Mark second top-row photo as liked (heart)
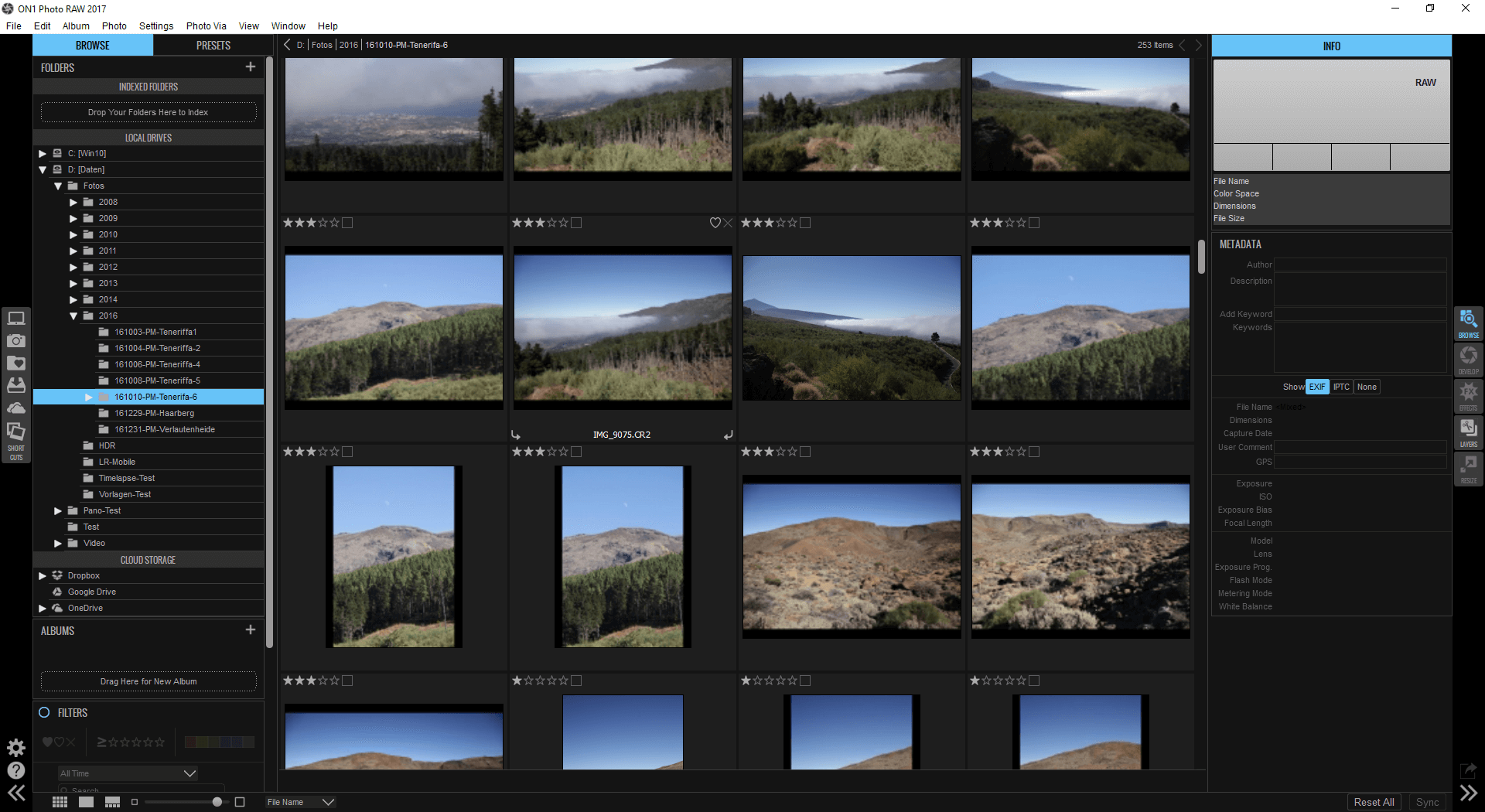 [x=715, y=223]
